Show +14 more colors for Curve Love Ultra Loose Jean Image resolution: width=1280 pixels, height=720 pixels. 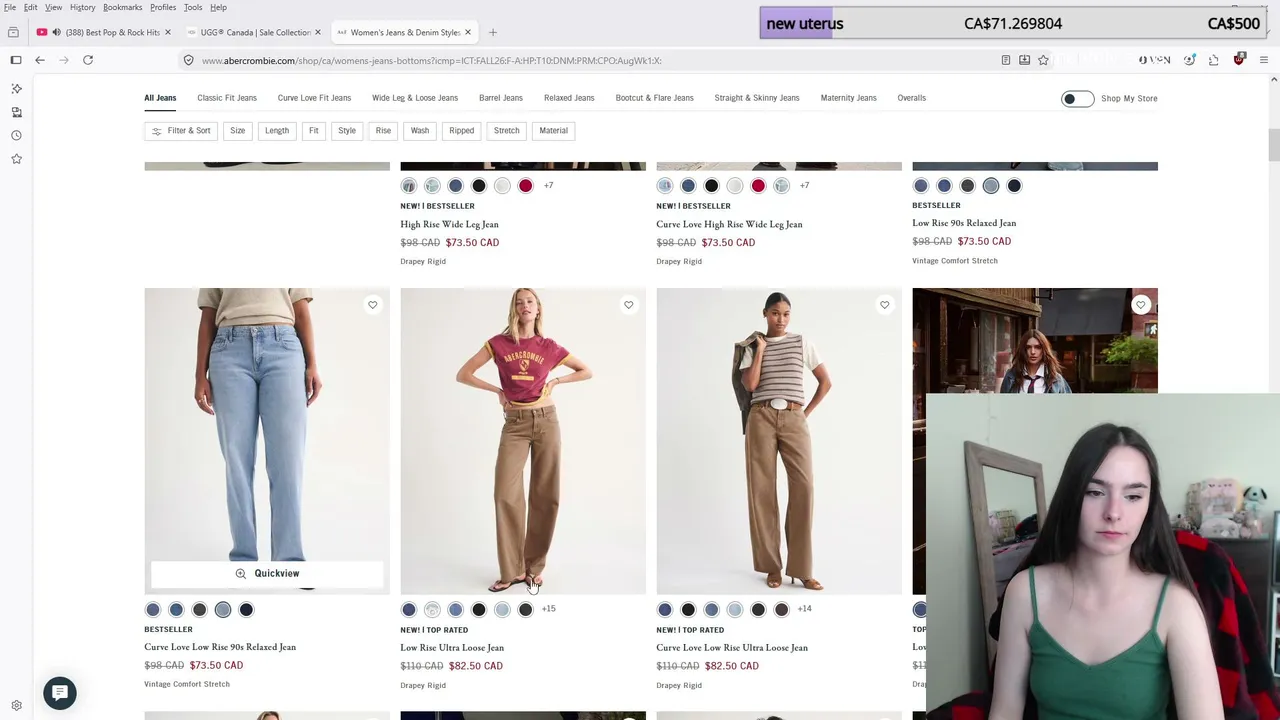(804, 608)
